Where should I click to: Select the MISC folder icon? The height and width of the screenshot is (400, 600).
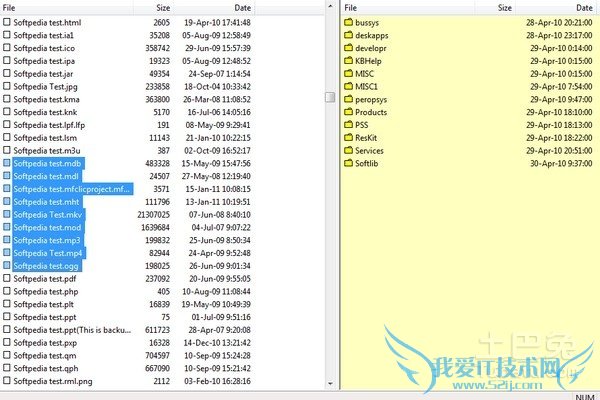point(348,73)
